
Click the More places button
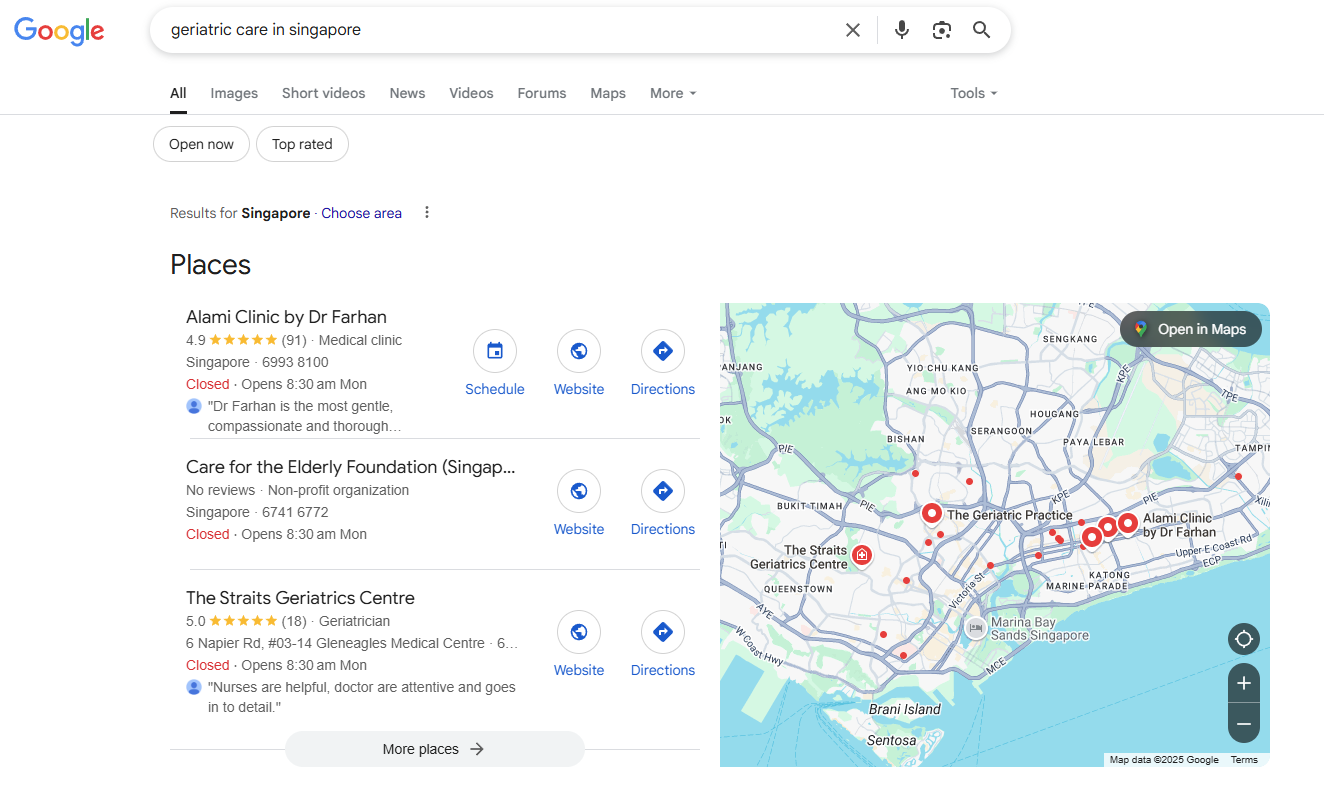point(434,749)
